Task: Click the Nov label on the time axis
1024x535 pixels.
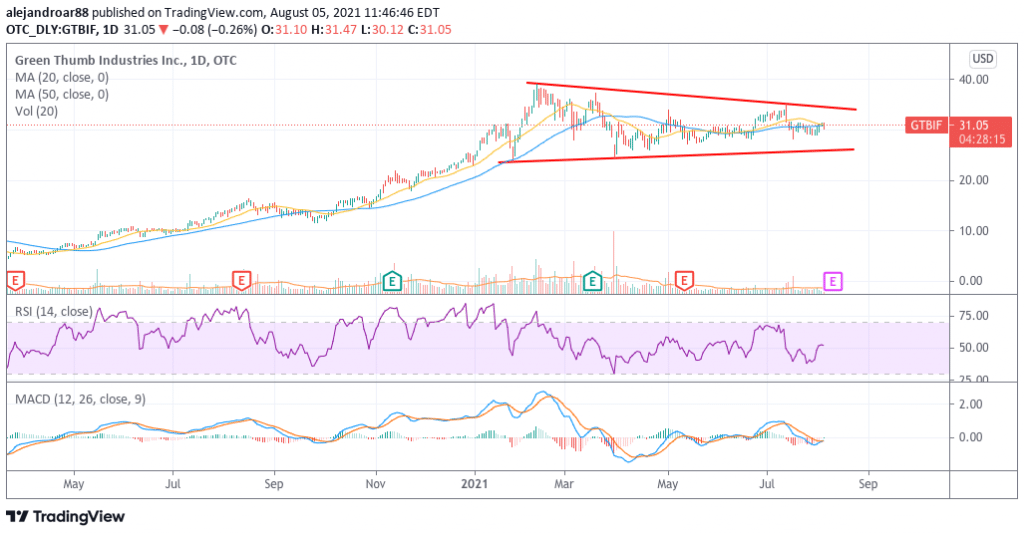Action: click(x=376, y=484)
